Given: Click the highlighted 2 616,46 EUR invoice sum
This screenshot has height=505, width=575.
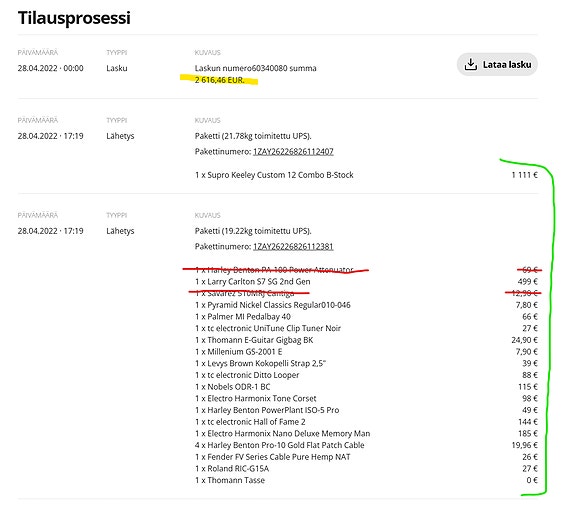Looking at the screenshot, I should 219,80.
